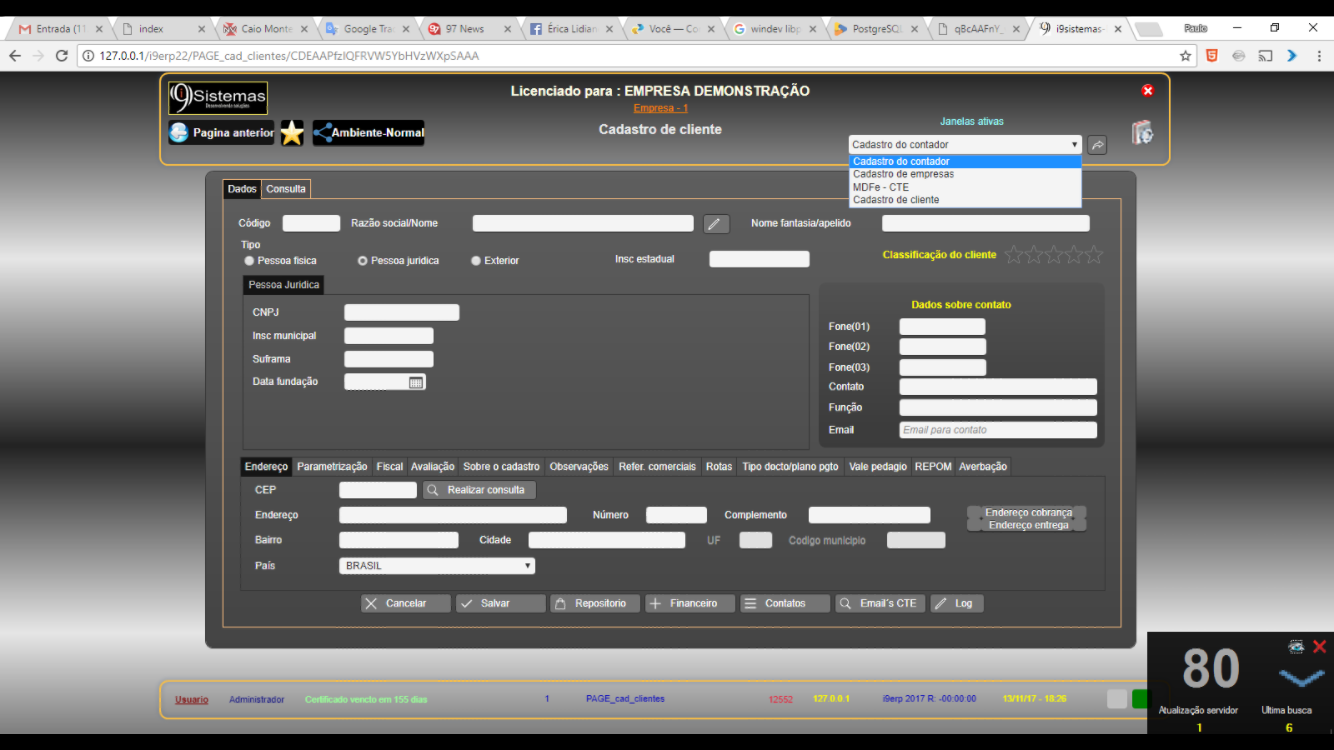
Task: Choose Cadastro de empresas from the list
Action: (x=903, y=174)
